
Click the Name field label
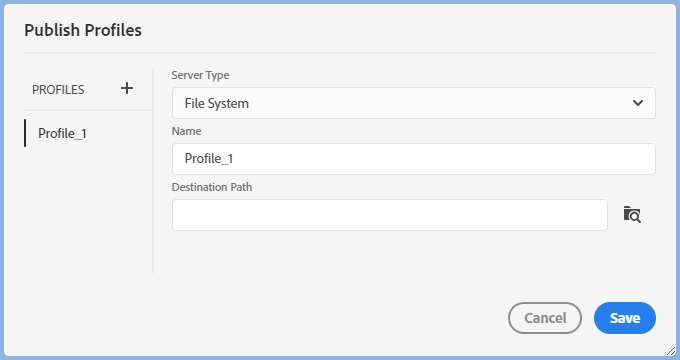186,131
